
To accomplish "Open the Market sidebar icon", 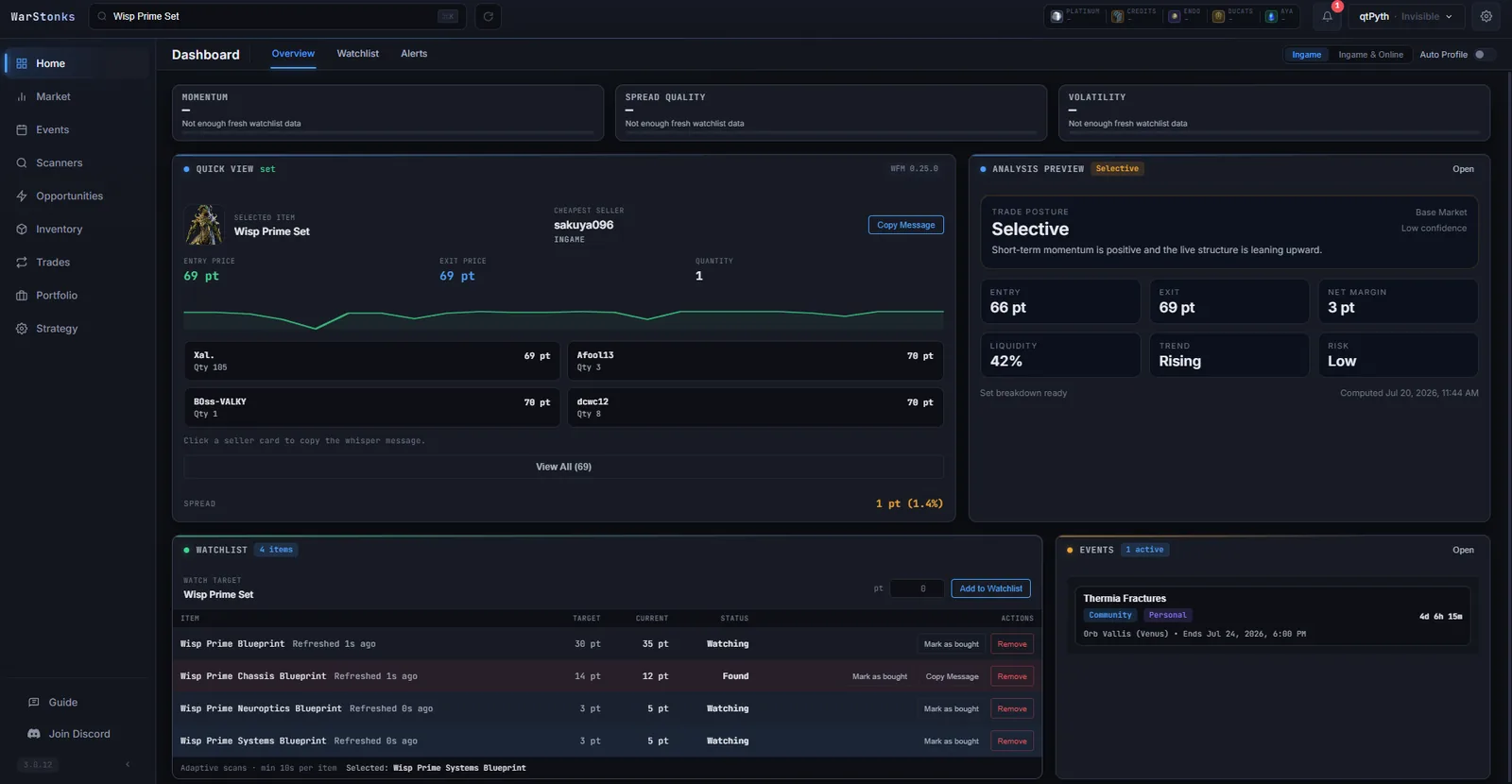I will click(x=22, y=96).
